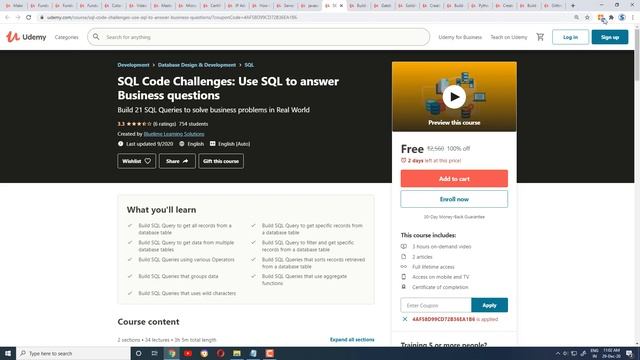Open the course creator's profile link

(x=174, y=134)
